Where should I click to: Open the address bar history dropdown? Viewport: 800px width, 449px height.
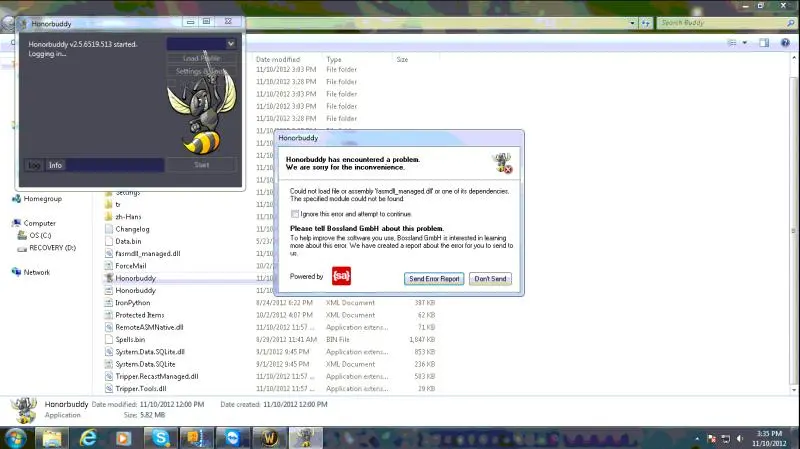(632, 23)
